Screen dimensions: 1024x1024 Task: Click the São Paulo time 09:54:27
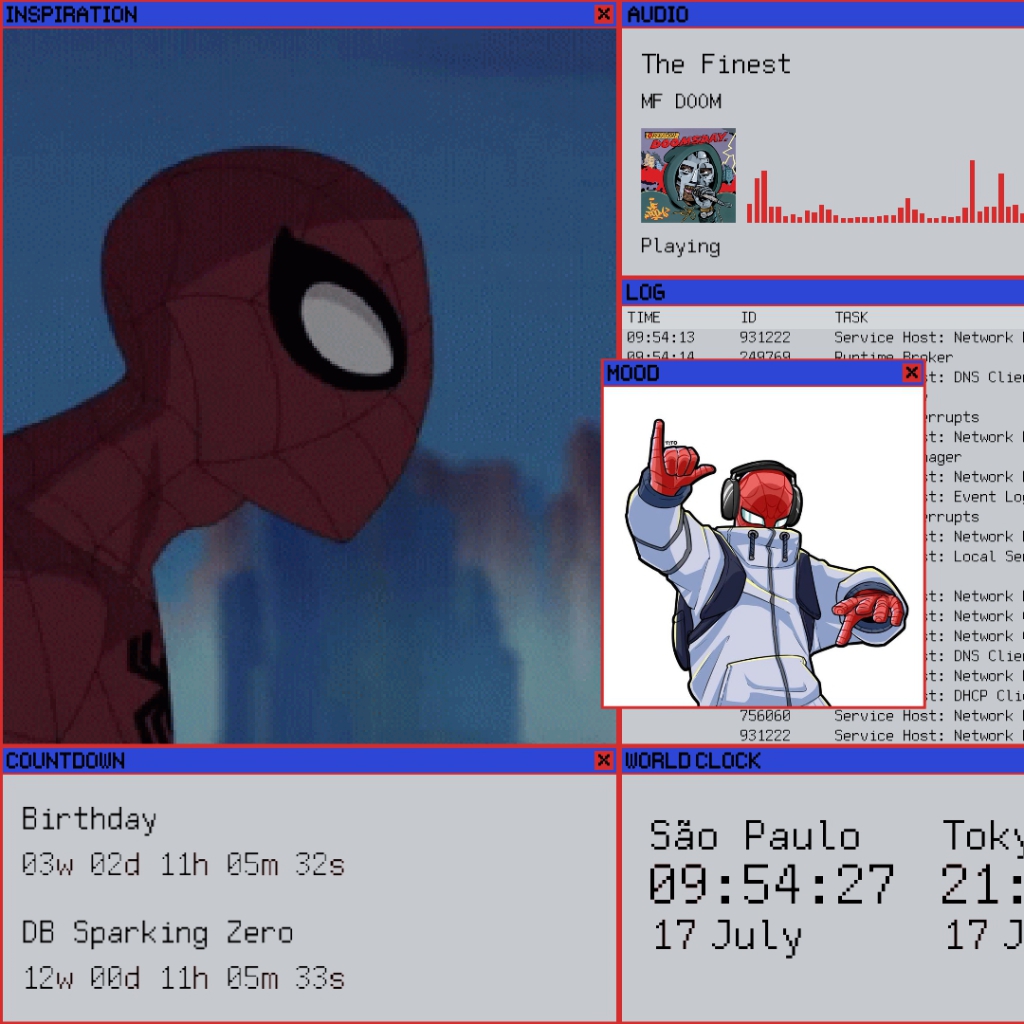coord(771,884)
